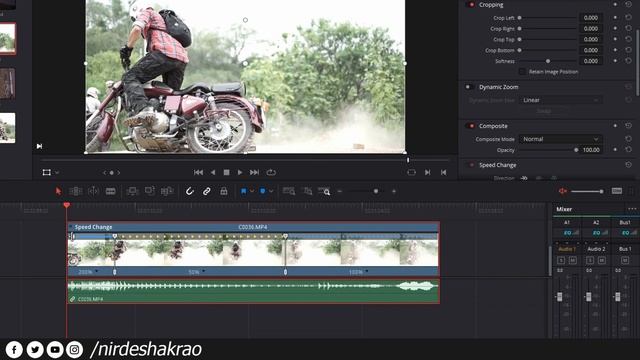
Task: Click the Full Extent Zoom icon
Action: point(289,191)
